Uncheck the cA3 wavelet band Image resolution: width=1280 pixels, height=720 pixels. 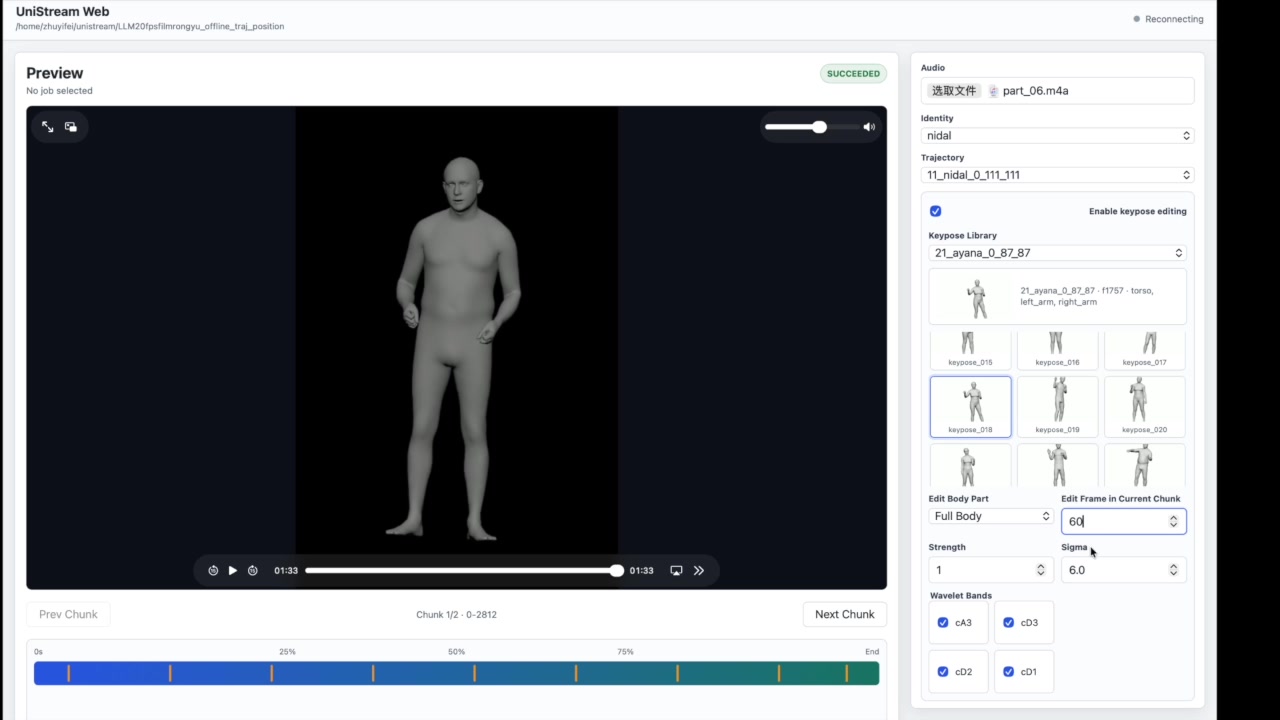pyautogui.click(x=943, y=622)
